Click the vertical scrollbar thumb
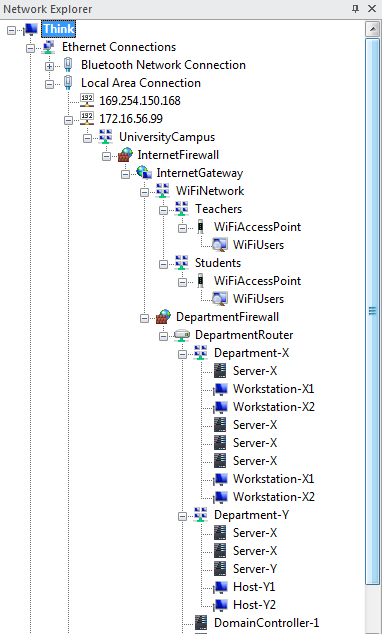The image size is (382, 634). [x=372, y=311]
